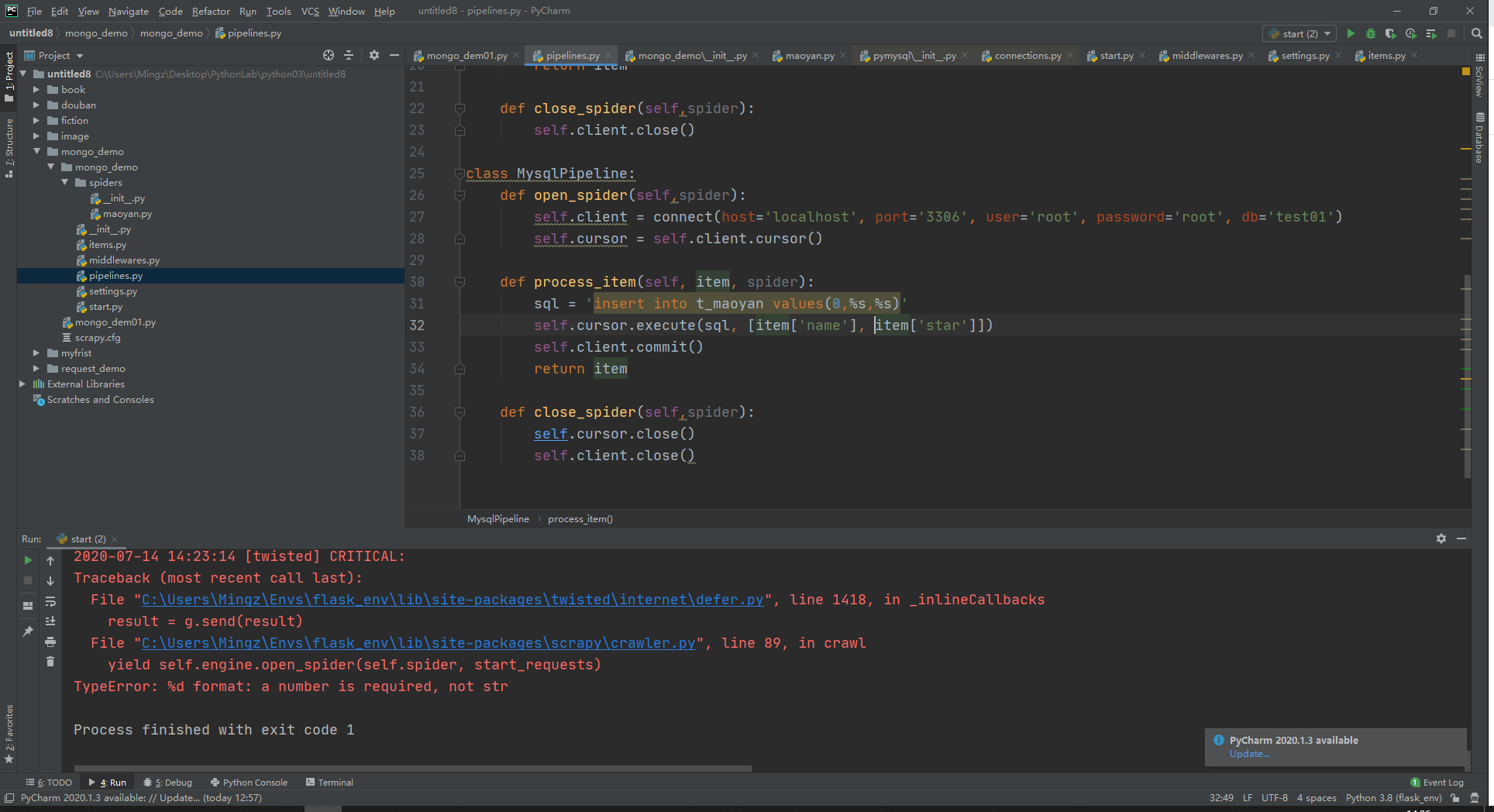This screenshot has height=812, width=1494.
Task: Open defer.py traceback link
Action: tap(453, 600)
